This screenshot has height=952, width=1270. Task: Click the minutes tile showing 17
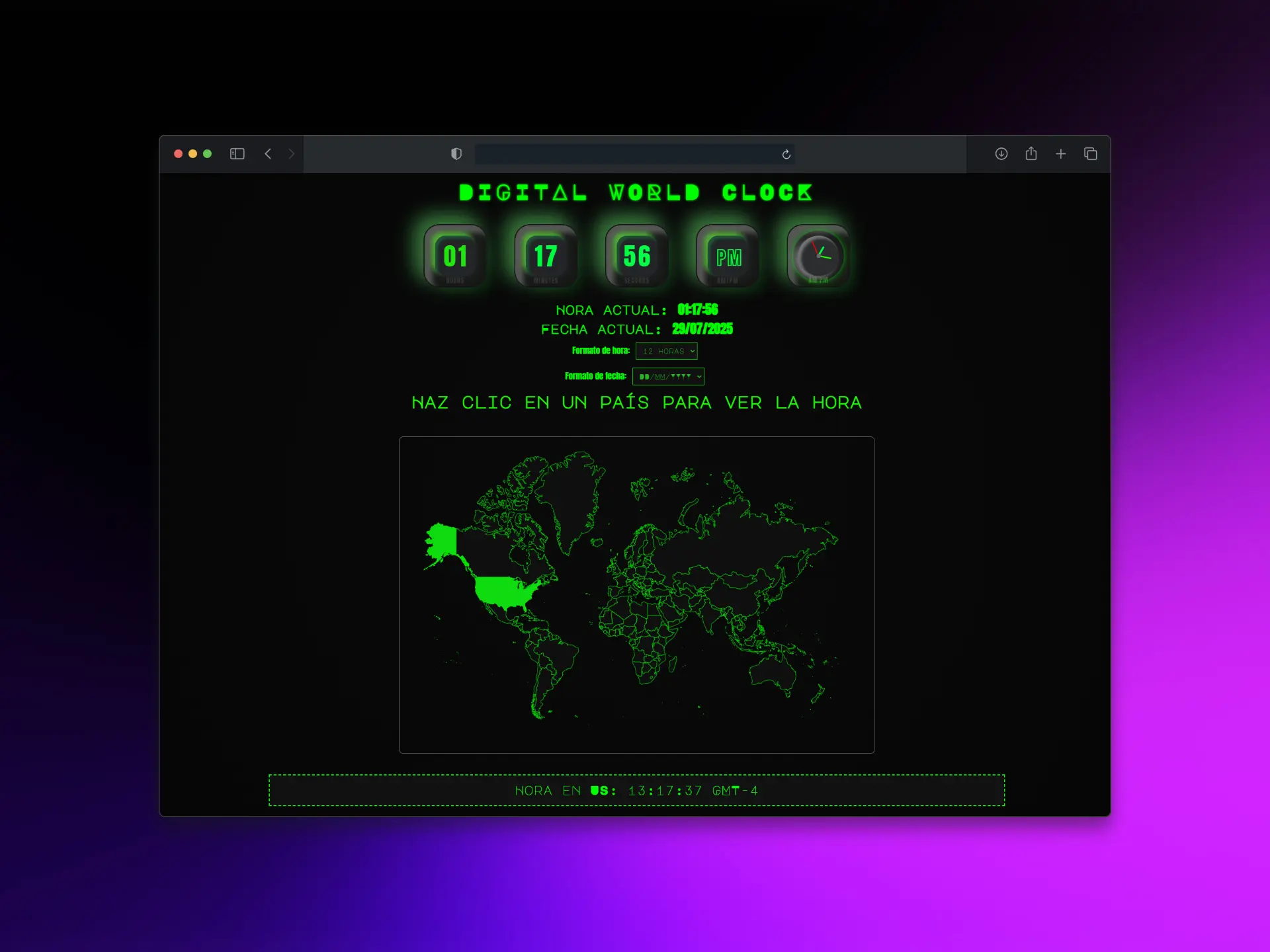tap(546, 256)
